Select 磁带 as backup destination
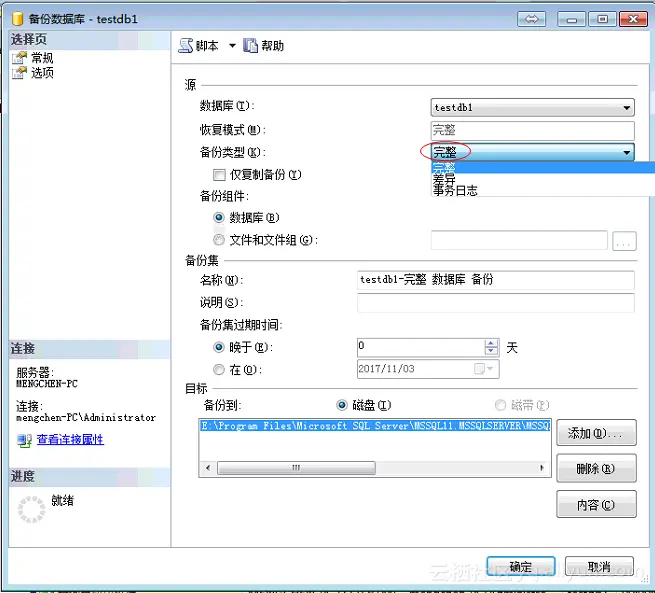This screenshot has height=593, width=655. (500, 405)
